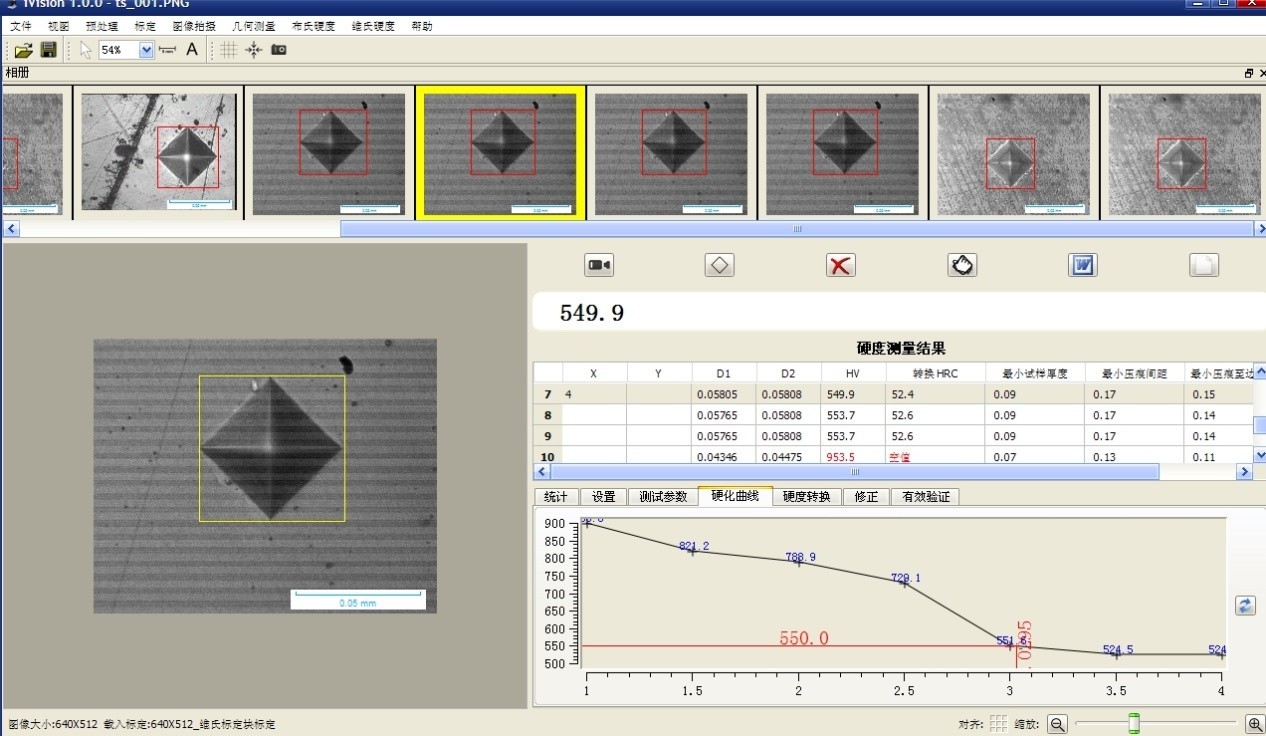This screenshot has height=736, width=1266.
Task: Select the text annotation A tool
Action: [192, 50]
